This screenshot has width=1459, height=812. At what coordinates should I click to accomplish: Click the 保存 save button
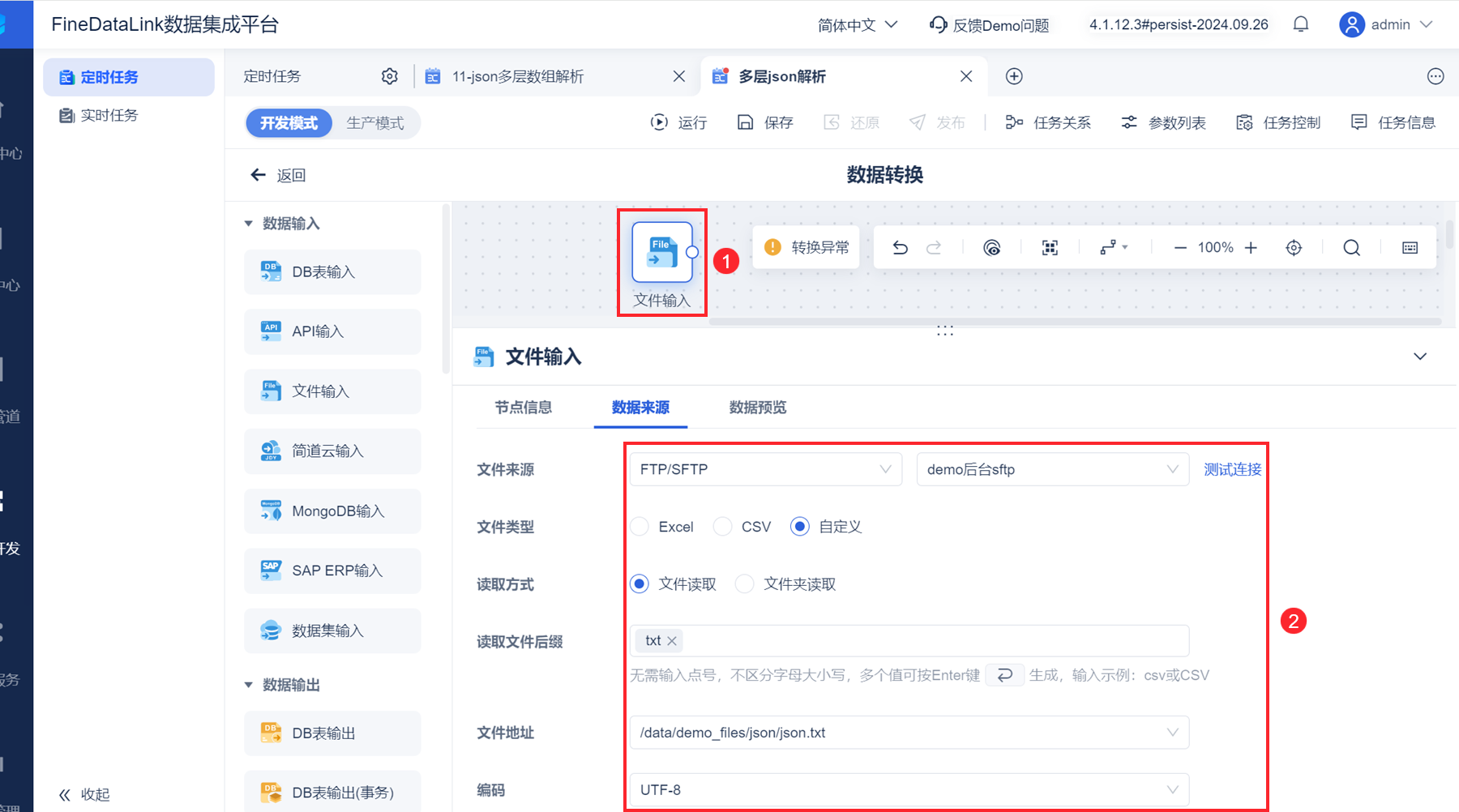[x=764, y=122]
